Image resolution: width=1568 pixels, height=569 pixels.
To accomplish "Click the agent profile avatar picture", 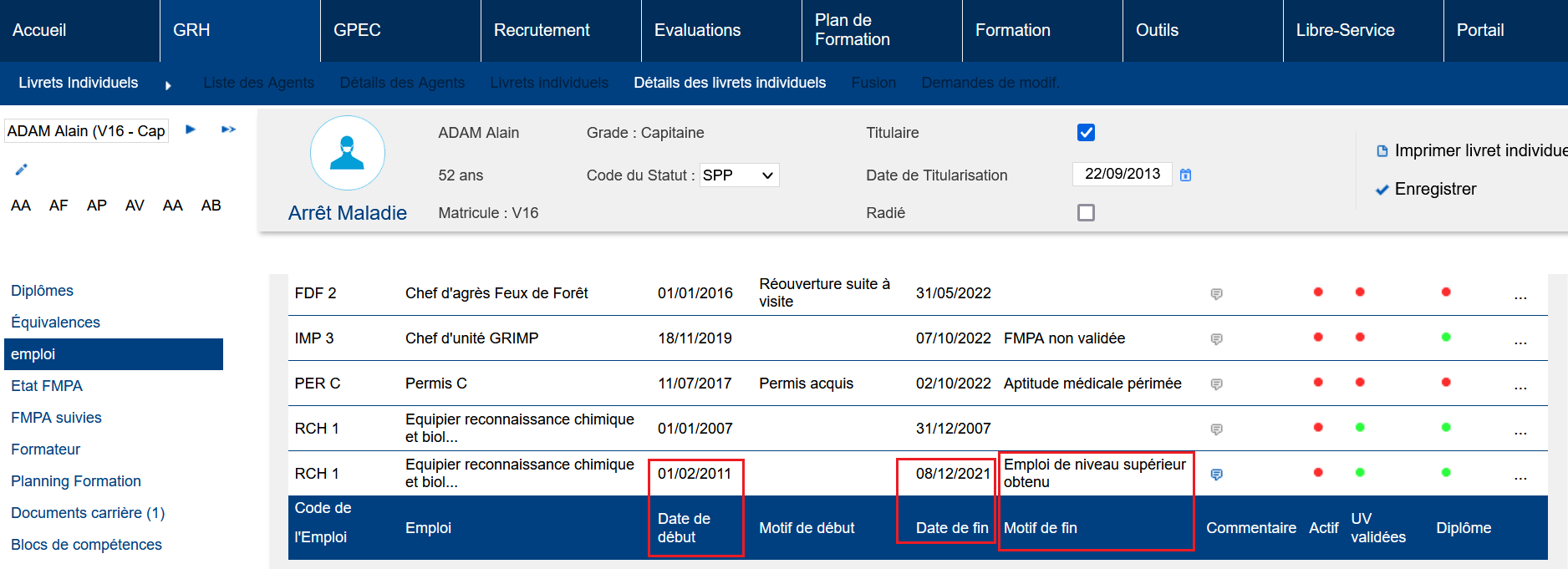I will click(x=347, y=154).
